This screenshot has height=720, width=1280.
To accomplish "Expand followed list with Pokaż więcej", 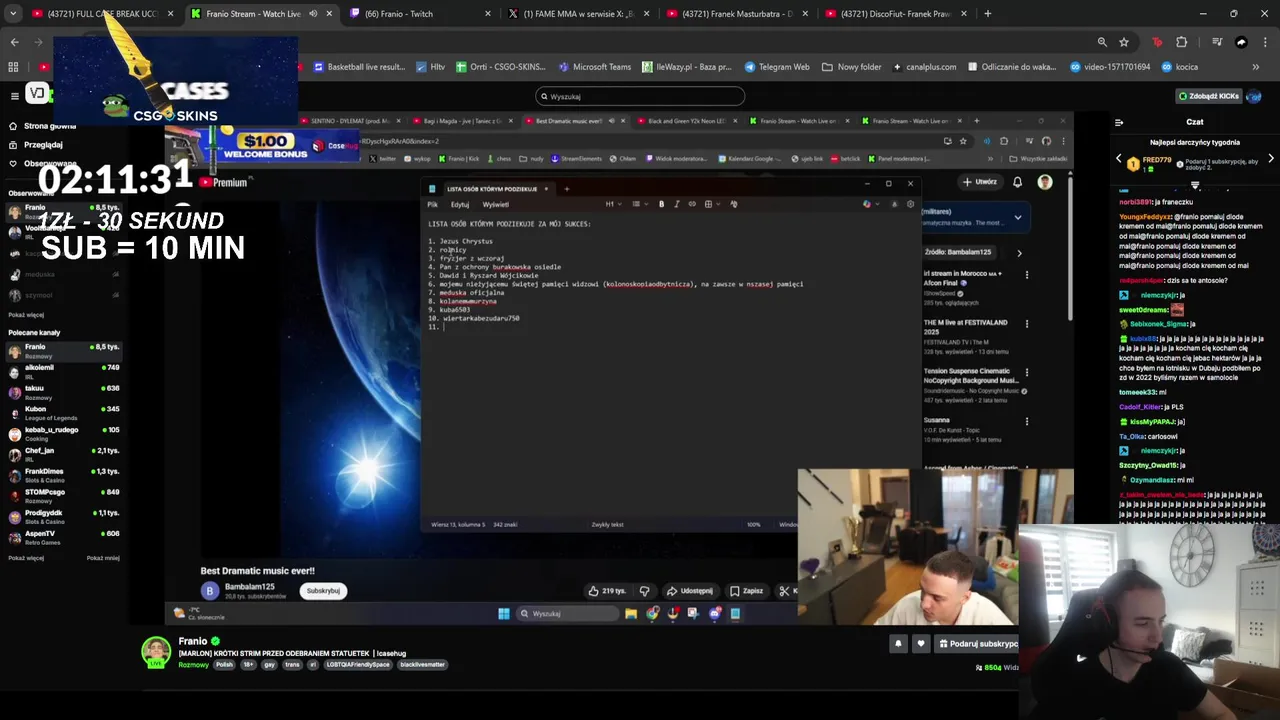I will (x=26, y=315).
